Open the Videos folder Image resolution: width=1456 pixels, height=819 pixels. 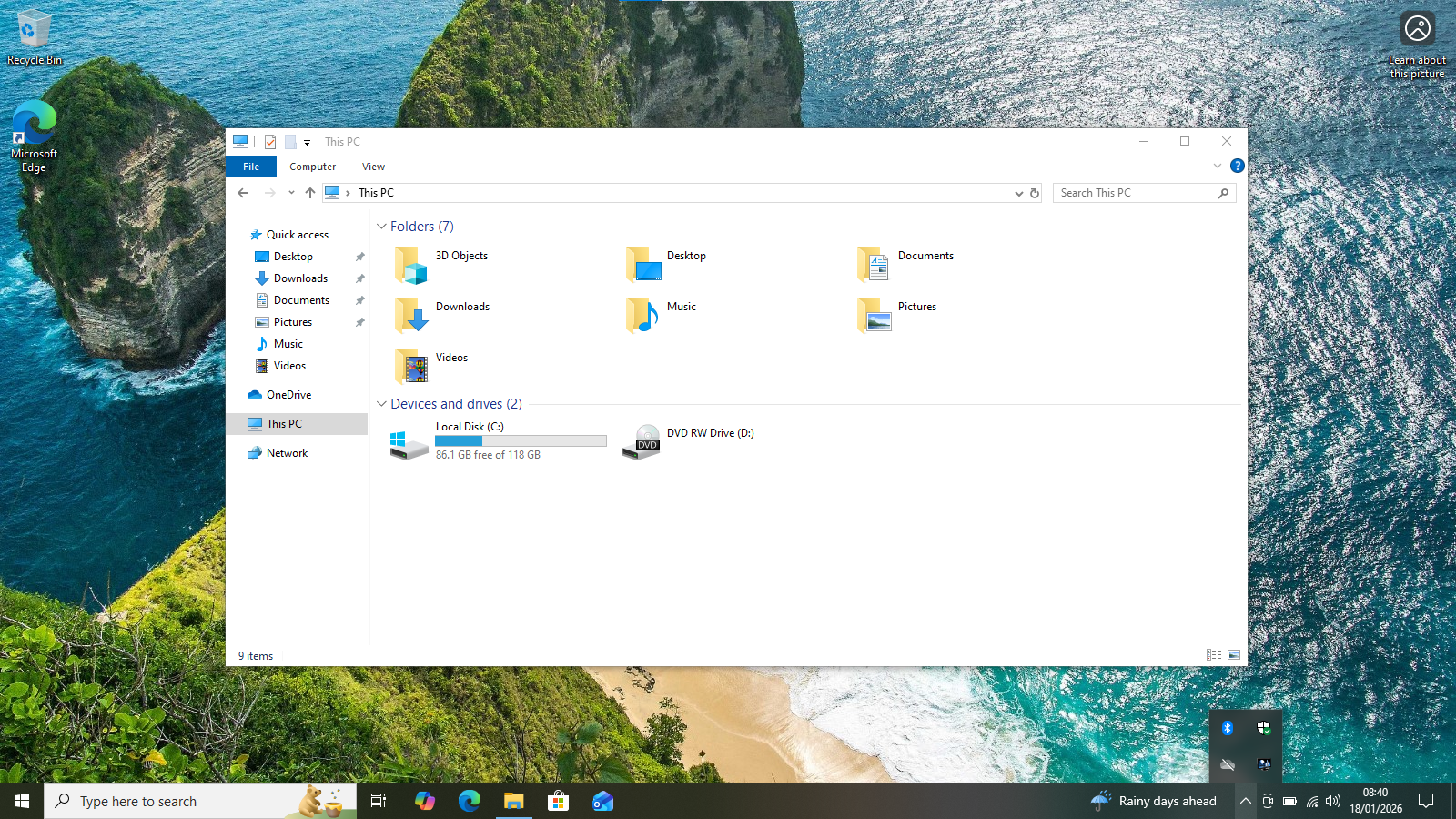point(411,367)
